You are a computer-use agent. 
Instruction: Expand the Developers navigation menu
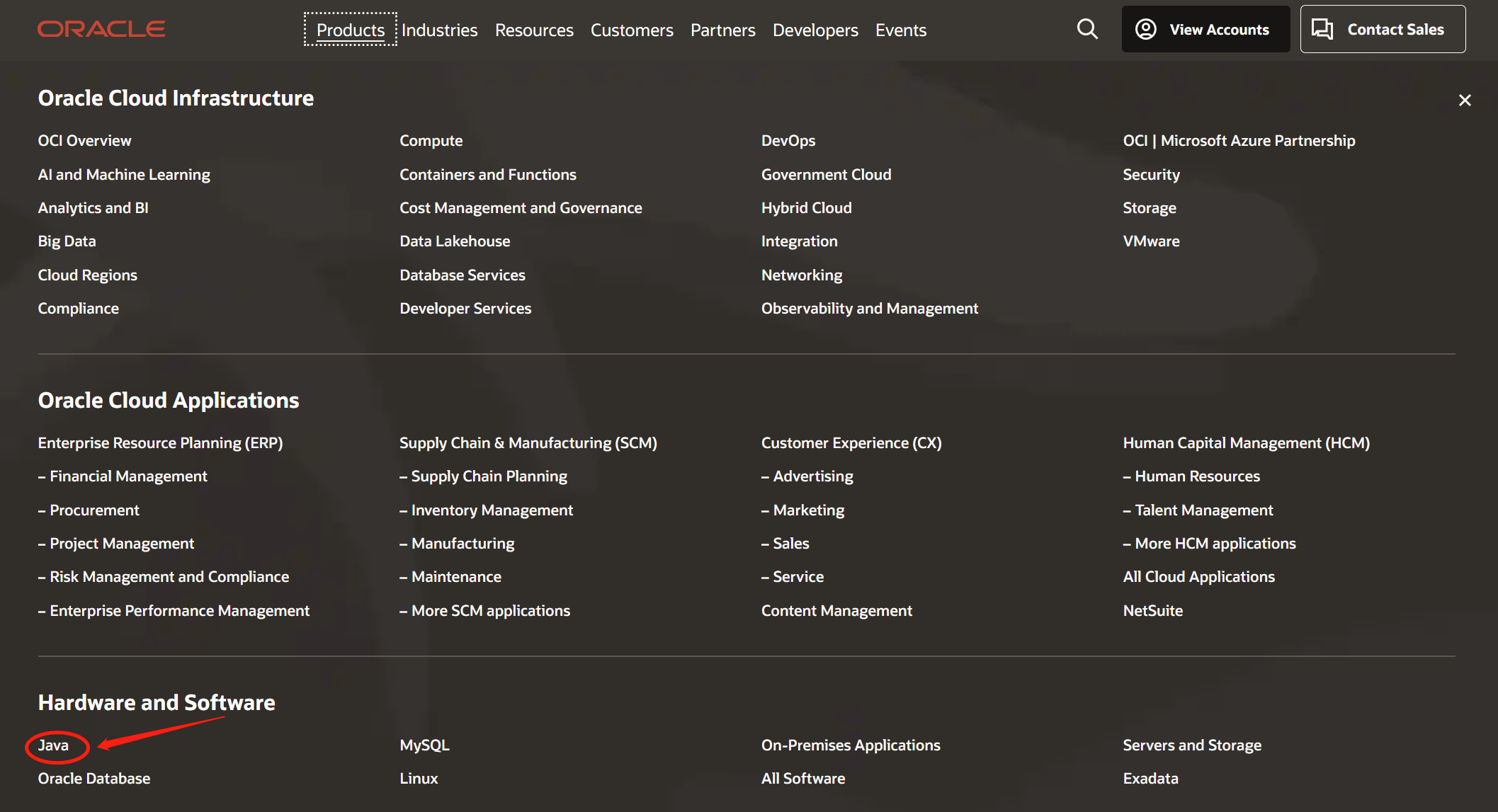tap(815, 30)
